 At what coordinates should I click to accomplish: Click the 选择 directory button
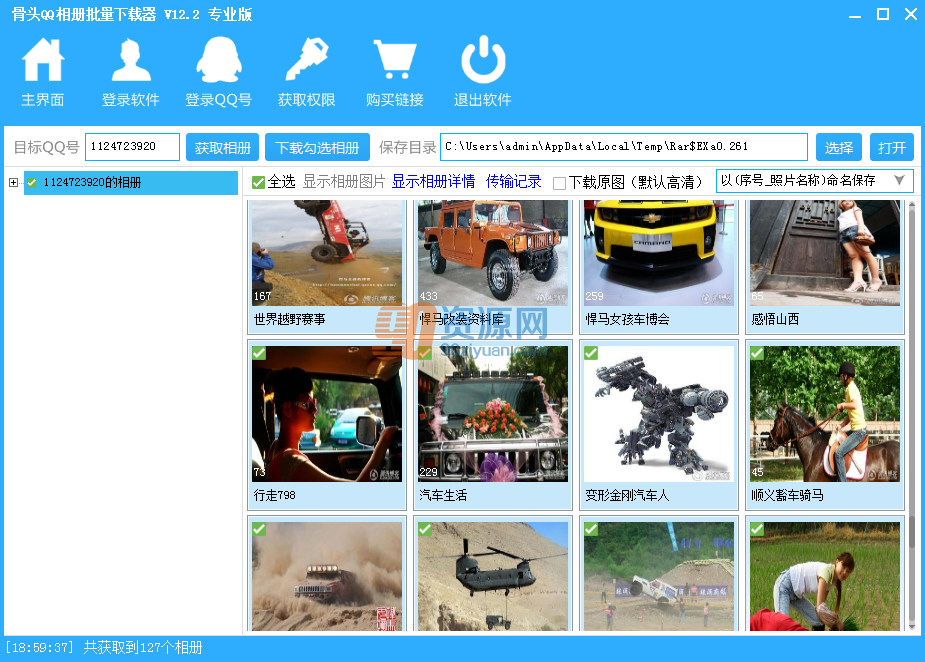coord(839,148)
